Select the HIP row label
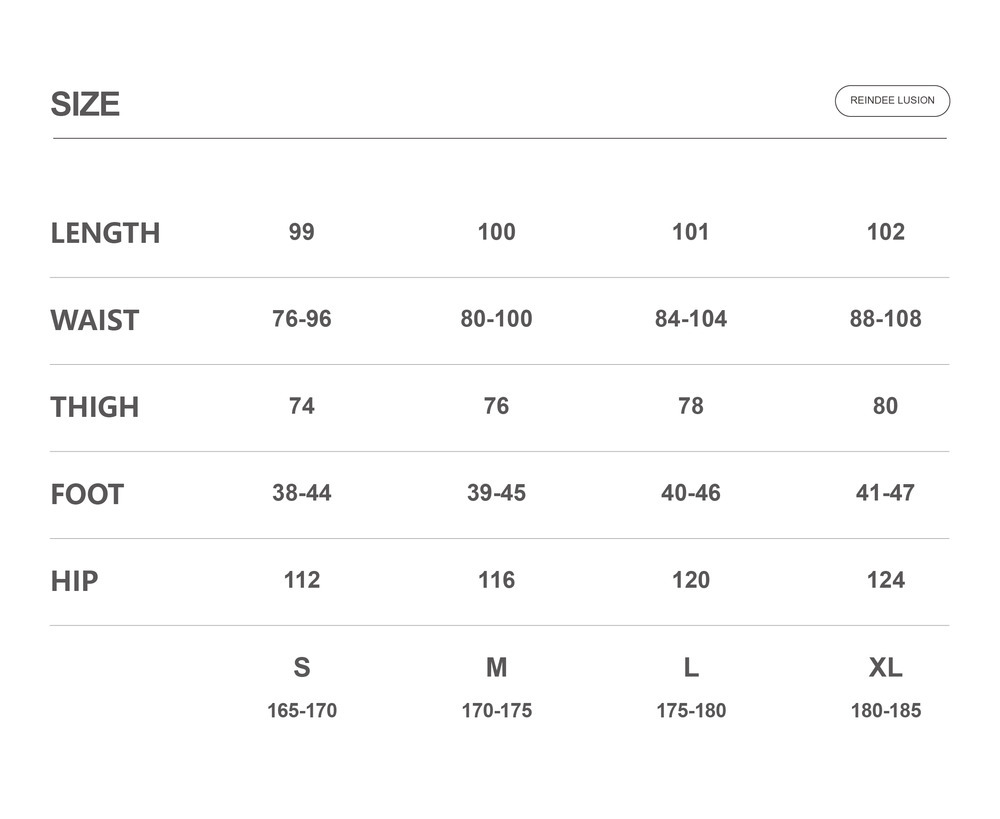The height and width of the screenshot is (819, 1000). [74, 581]
